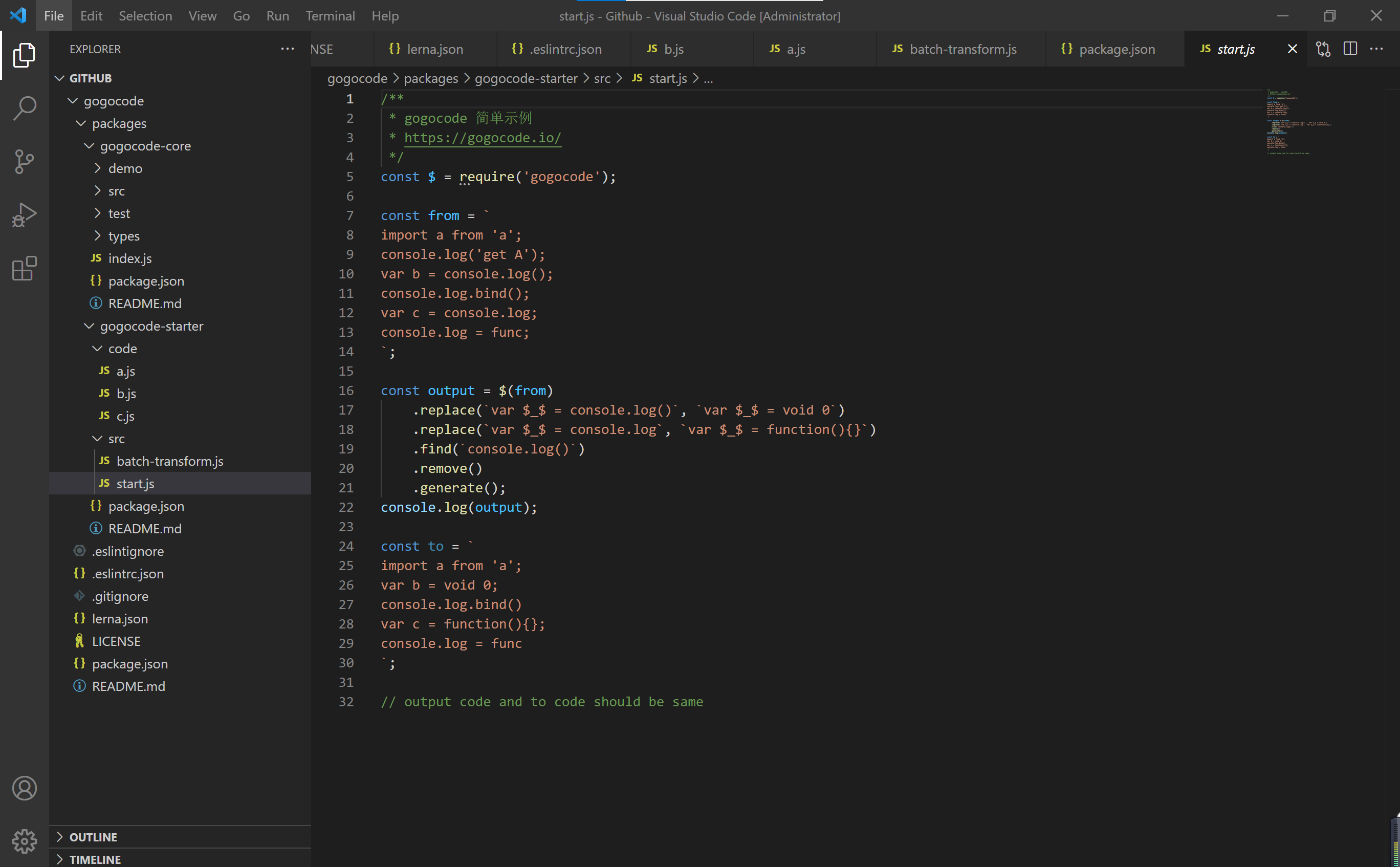Open the Search view in activity bar
Screen dimensions: 1400x867
24,109
